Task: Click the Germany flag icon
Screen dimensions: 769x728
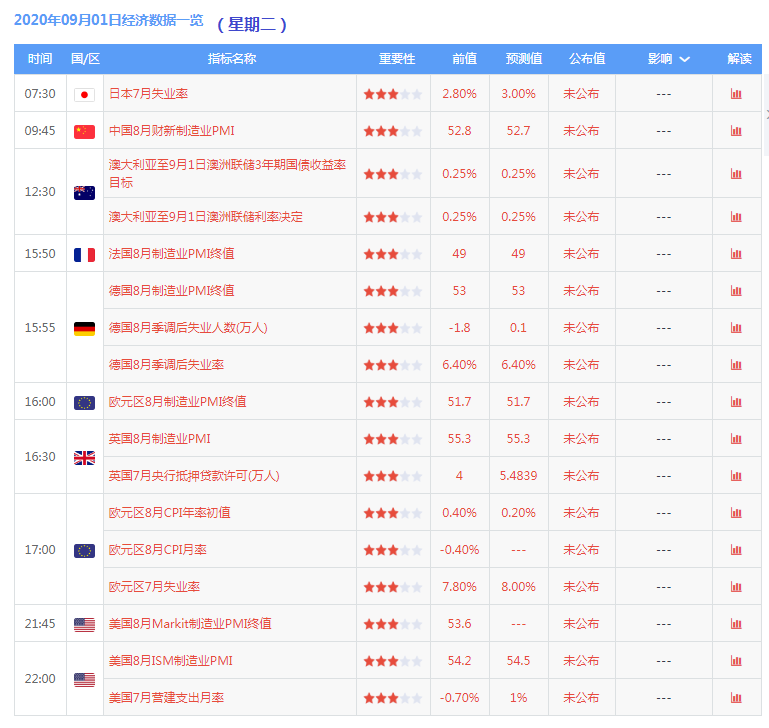Action: point(84,328)
